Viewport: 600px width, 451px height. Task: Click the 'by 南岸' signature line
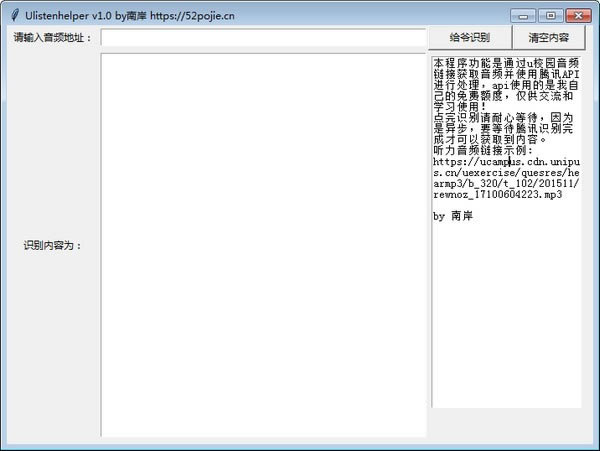pos(453,216)
